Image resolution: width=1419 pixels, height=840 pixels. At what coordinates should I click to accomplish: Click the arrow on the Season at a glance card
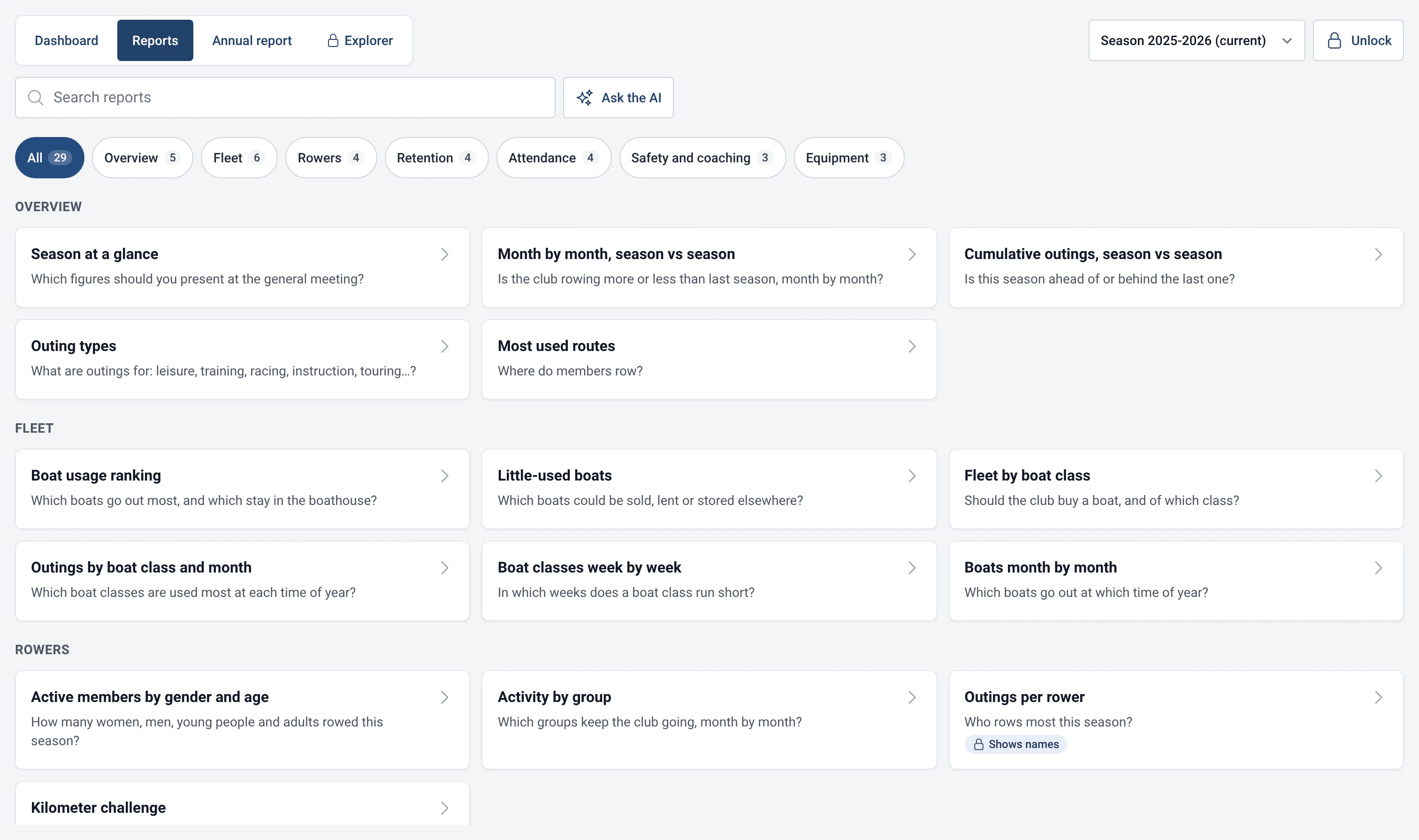tap(445, 254)
